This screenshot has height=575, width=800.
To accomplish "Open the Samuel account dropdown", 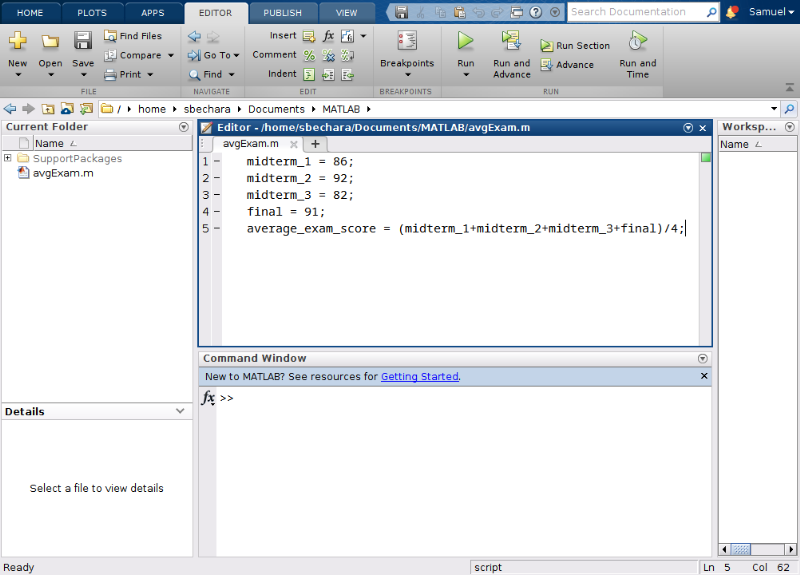I will (x=771, y=12).
